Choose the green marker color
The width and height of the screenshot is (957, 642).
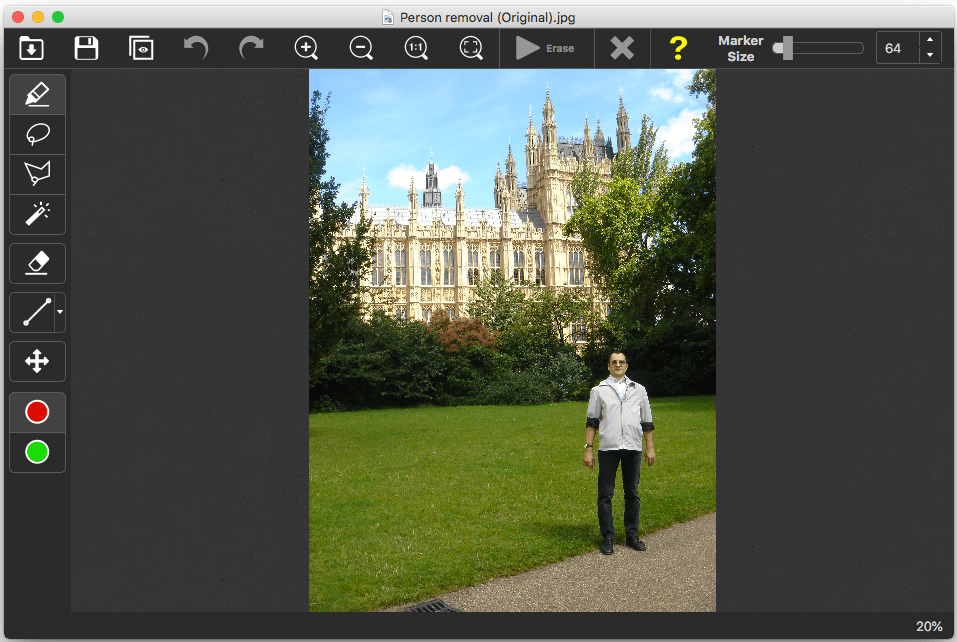pyautogui.click(x=37, y=452)
